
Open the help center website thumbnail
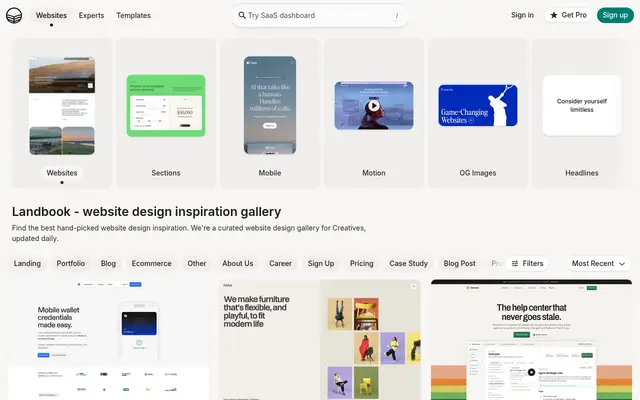coord(531,340)
